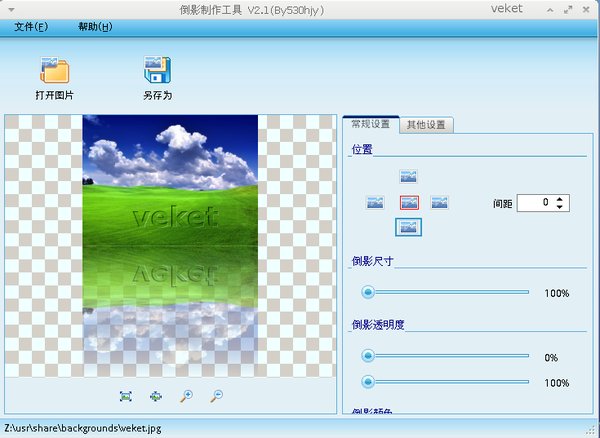The width and height of the screenshot is (600, 438).
Task: Zoom out with the minus magnifier
Action: tap(217, 396)
